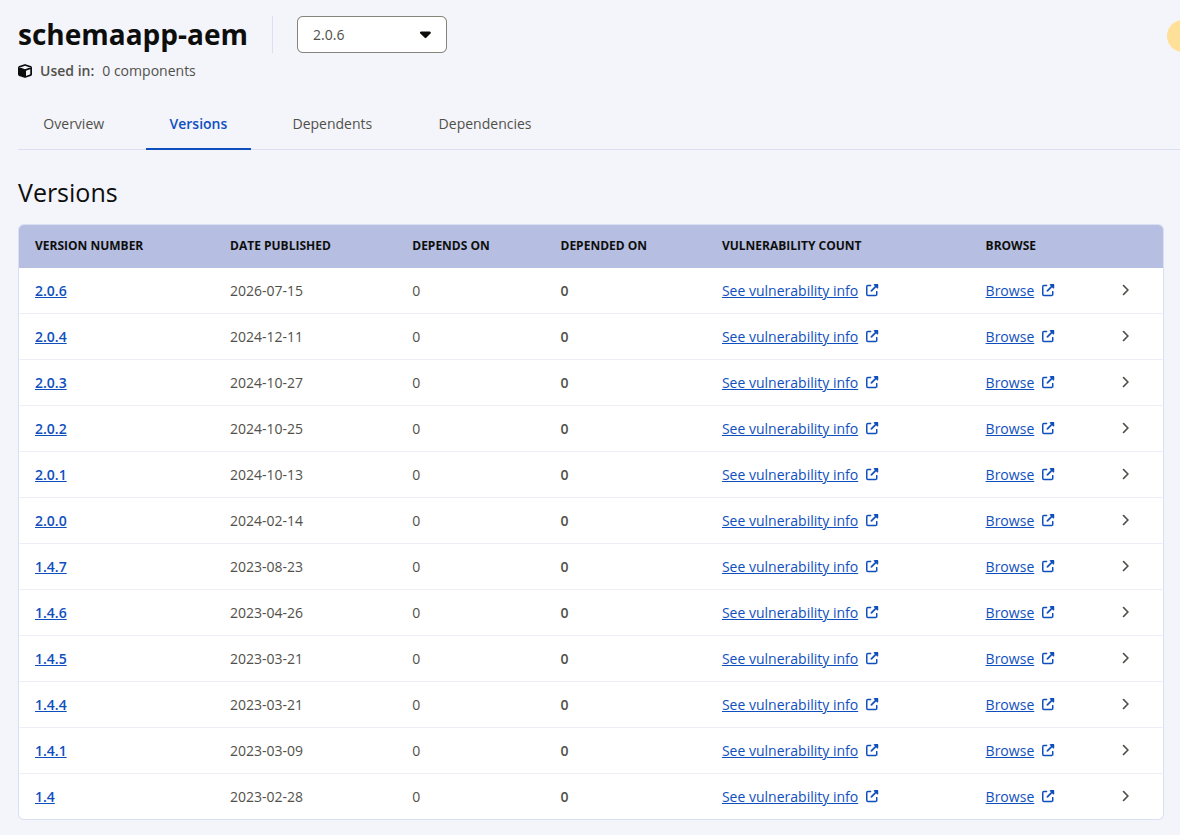Select the Versions tab

click(x=198, y=124)
